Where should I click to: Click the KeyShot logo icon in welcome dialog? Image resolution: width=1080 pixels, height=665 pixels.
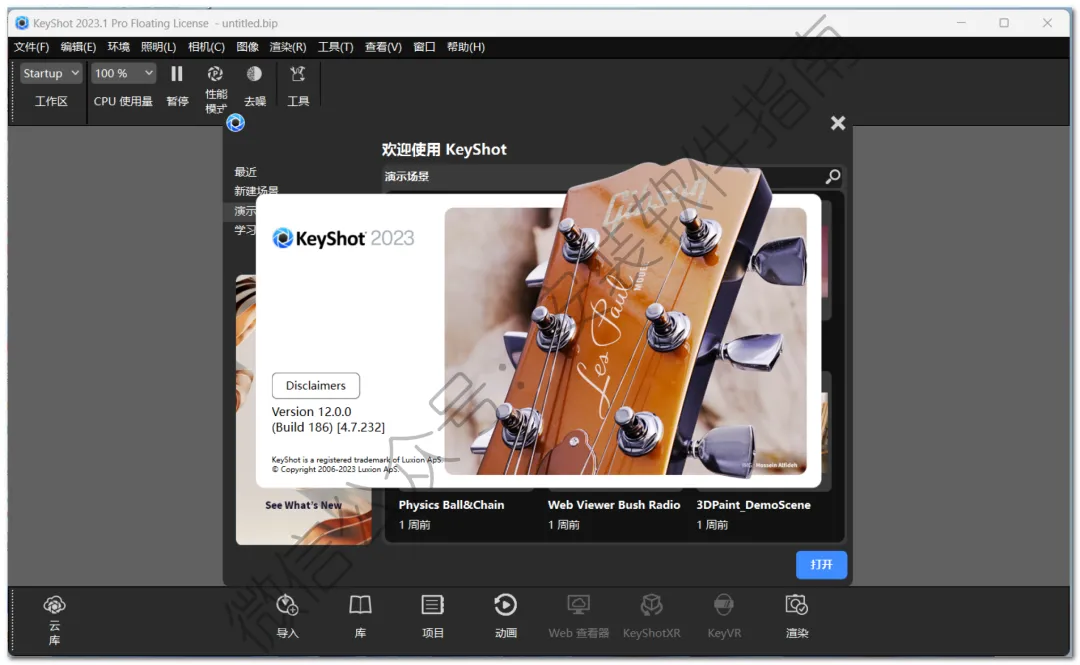coord(236,123)
